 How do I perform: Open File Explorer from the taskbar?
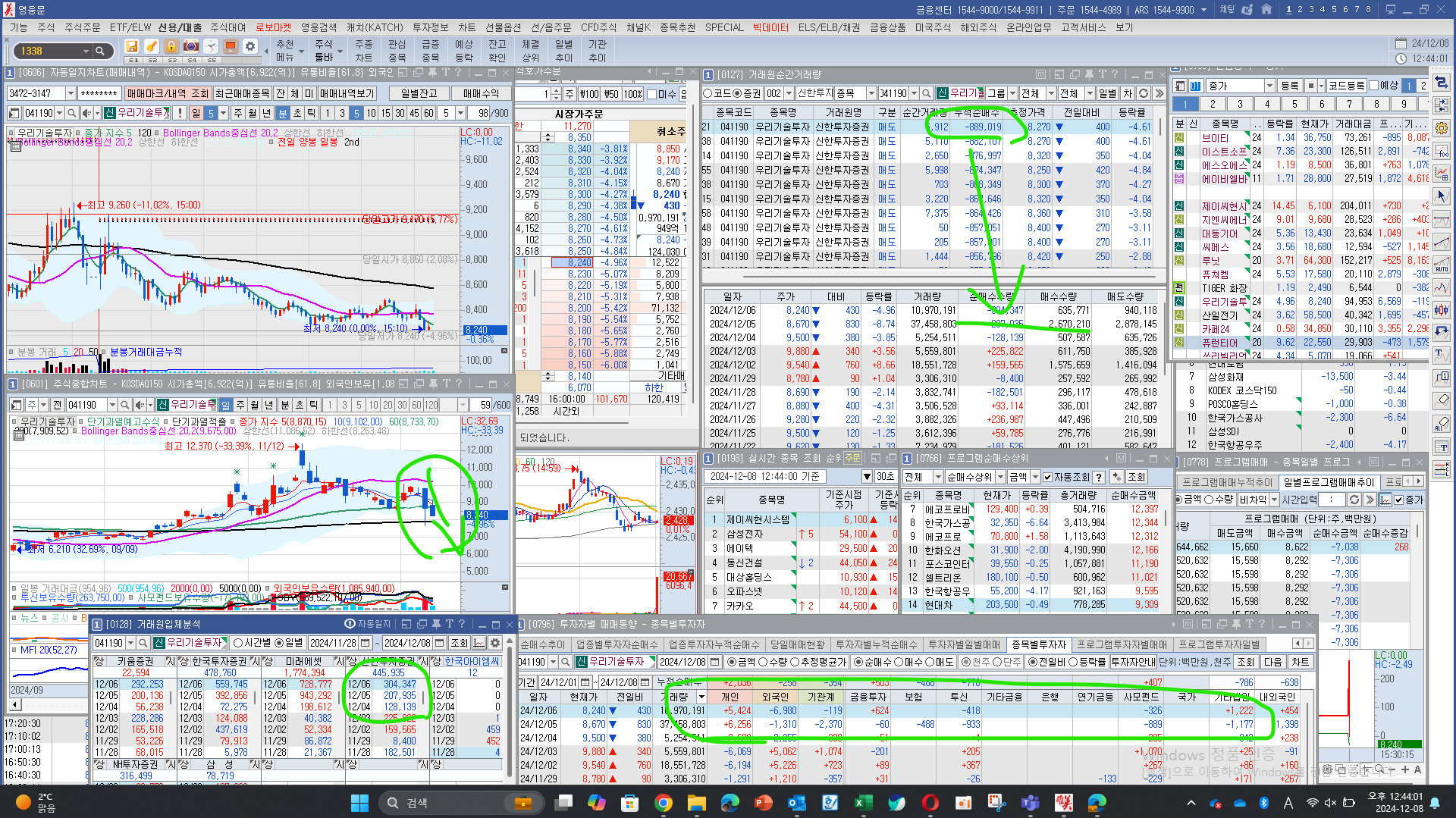coord(697,803)
